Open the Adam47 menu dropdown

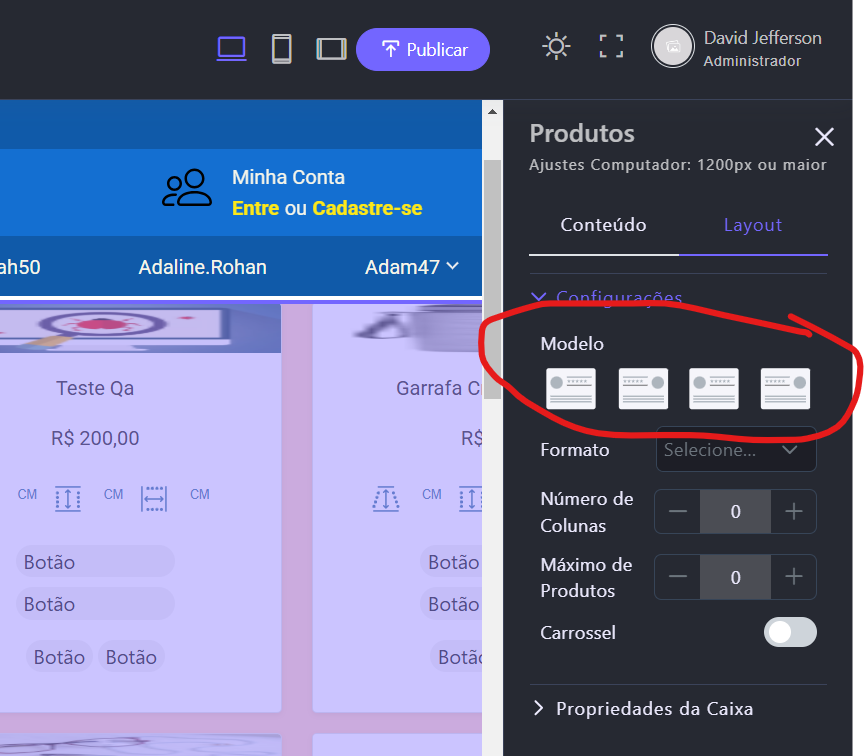[411, 267]
